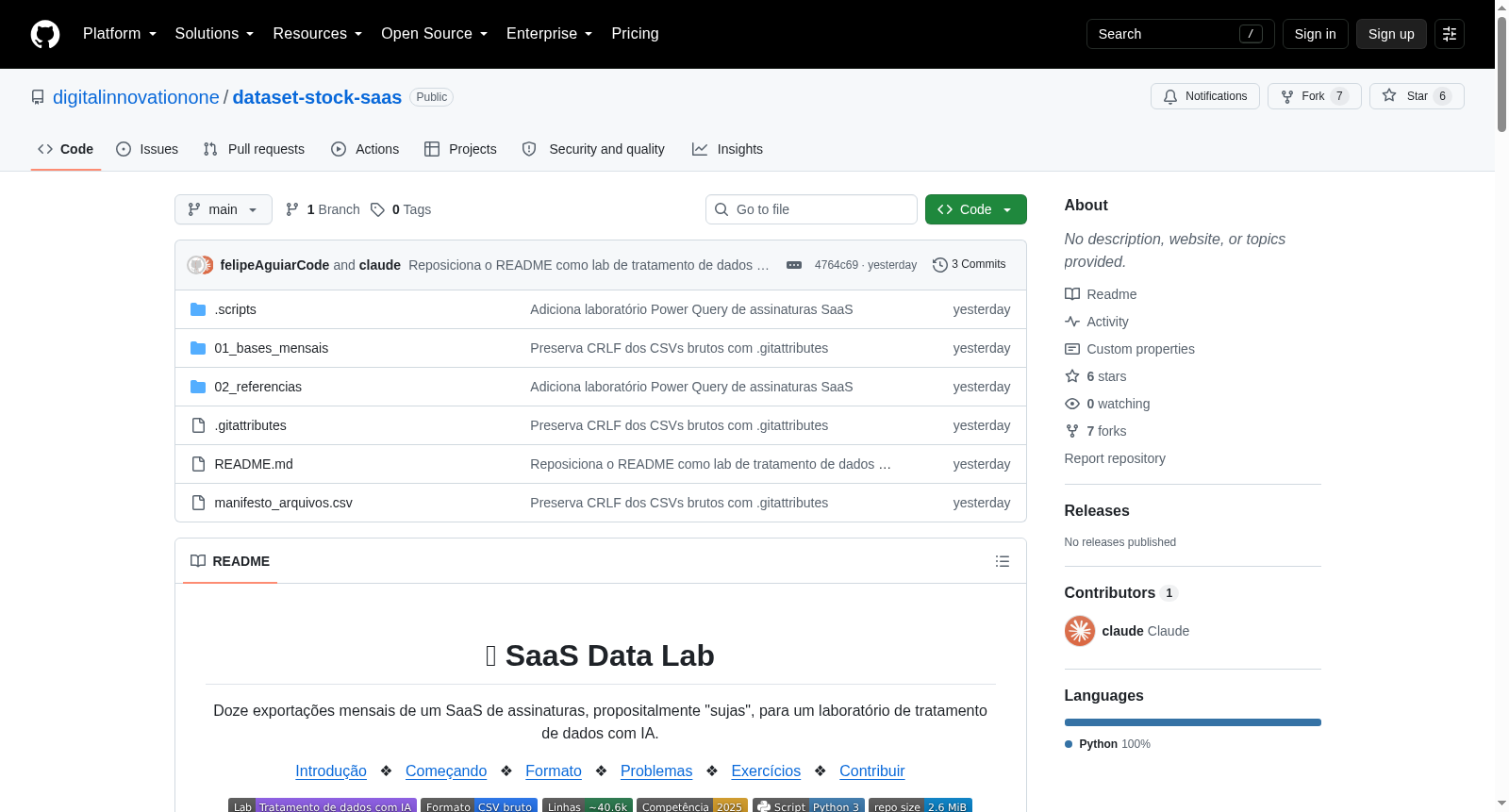This screenshot has width=1509, height=812.
Task: Open the README outline icon
Action: [1003, 561]
